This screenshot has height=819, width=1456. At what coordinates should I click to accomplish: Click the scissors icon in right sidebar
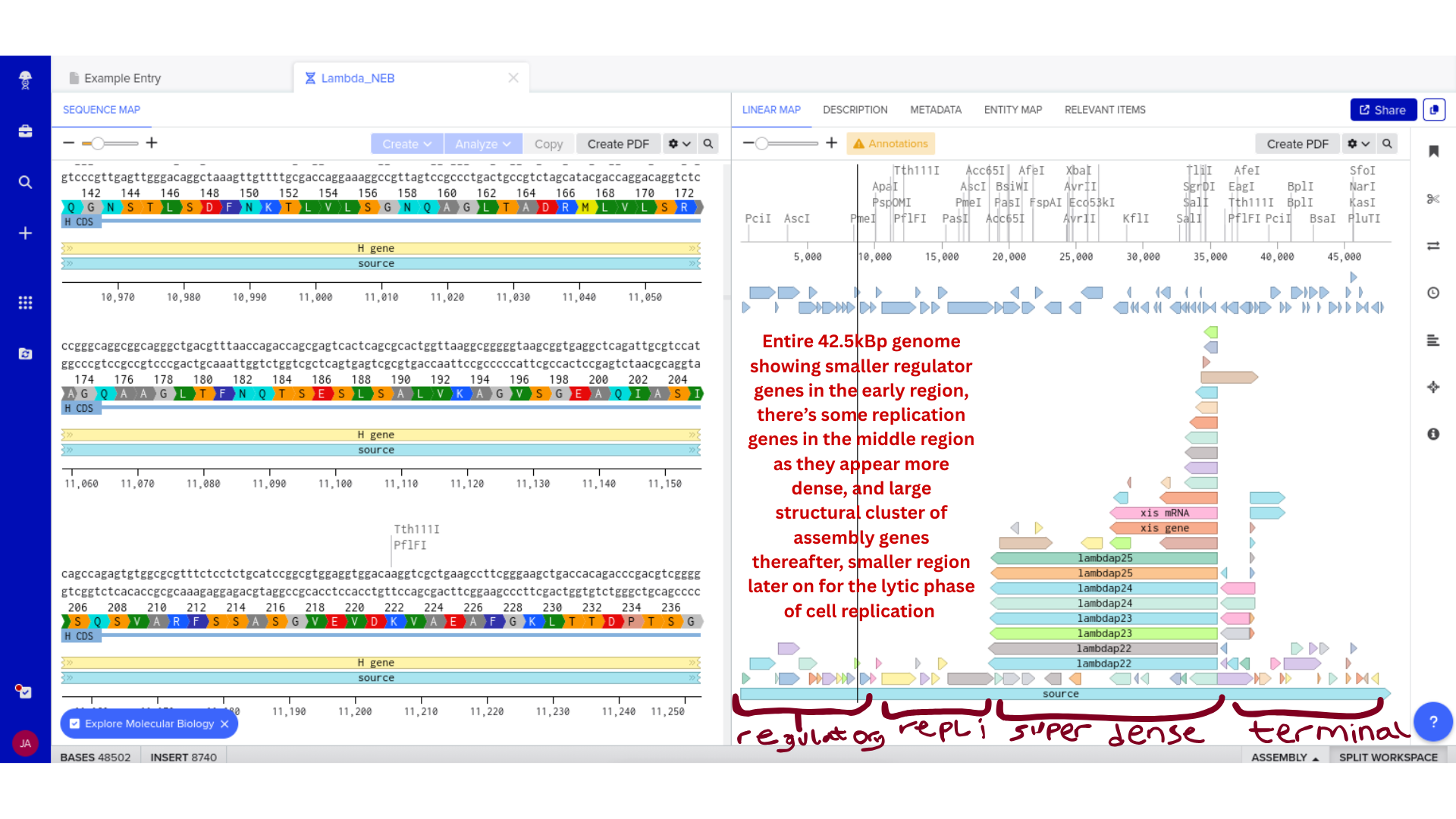tap(1432, 199)
